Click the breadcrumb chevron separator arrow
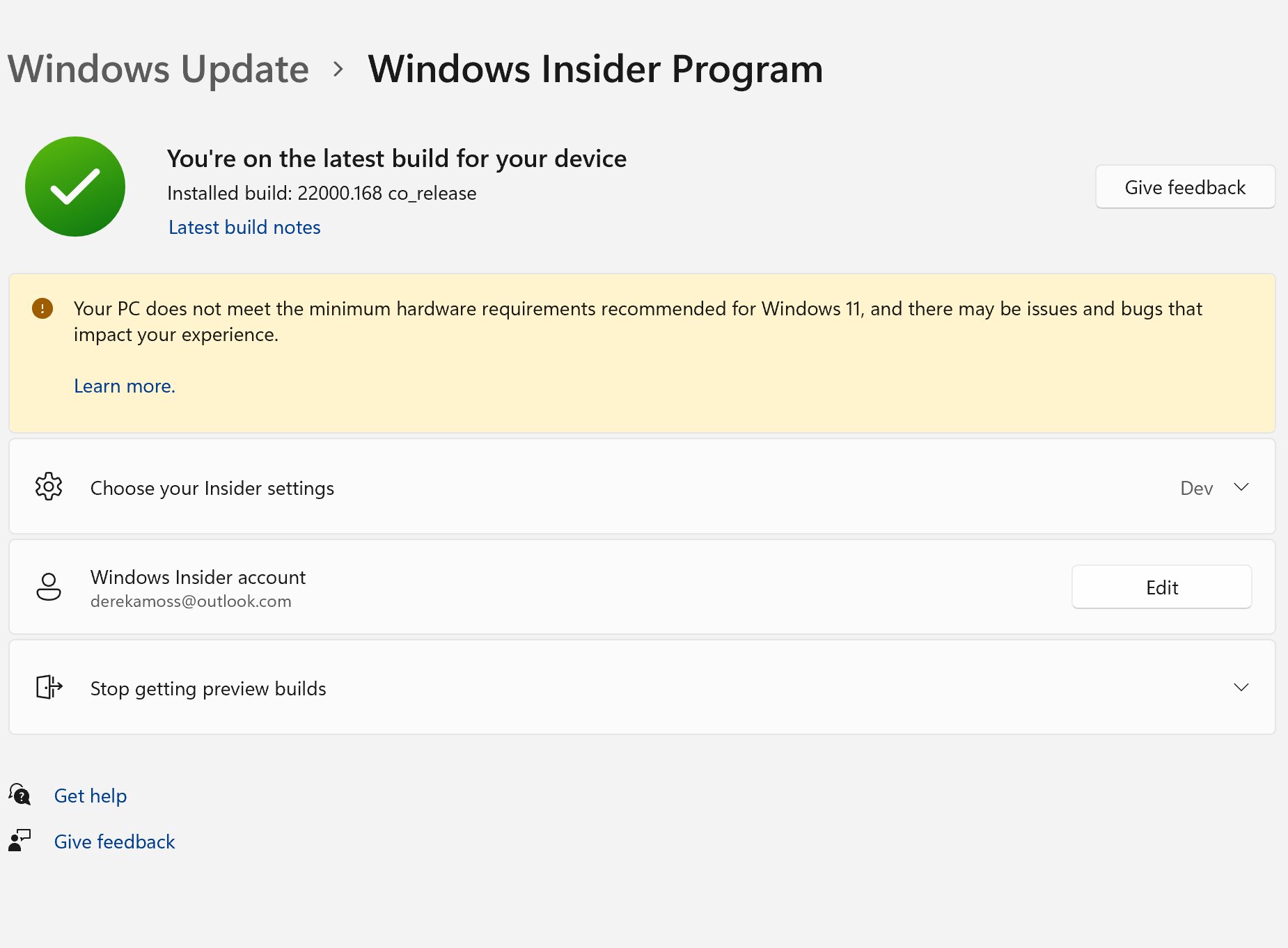 pyautogui.click(x=338, y=69)
